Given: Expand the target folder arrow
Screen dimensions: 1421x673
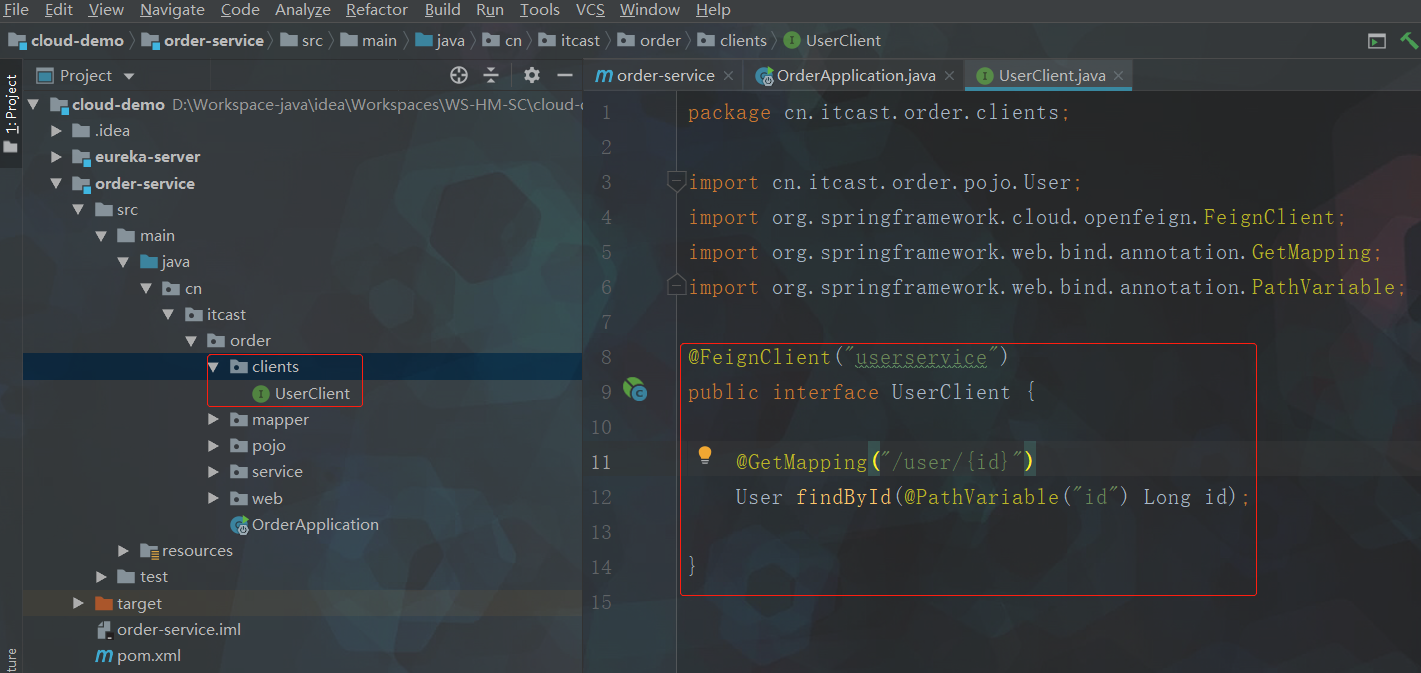Looking at the screenshot, I should [x=79, y=603].
